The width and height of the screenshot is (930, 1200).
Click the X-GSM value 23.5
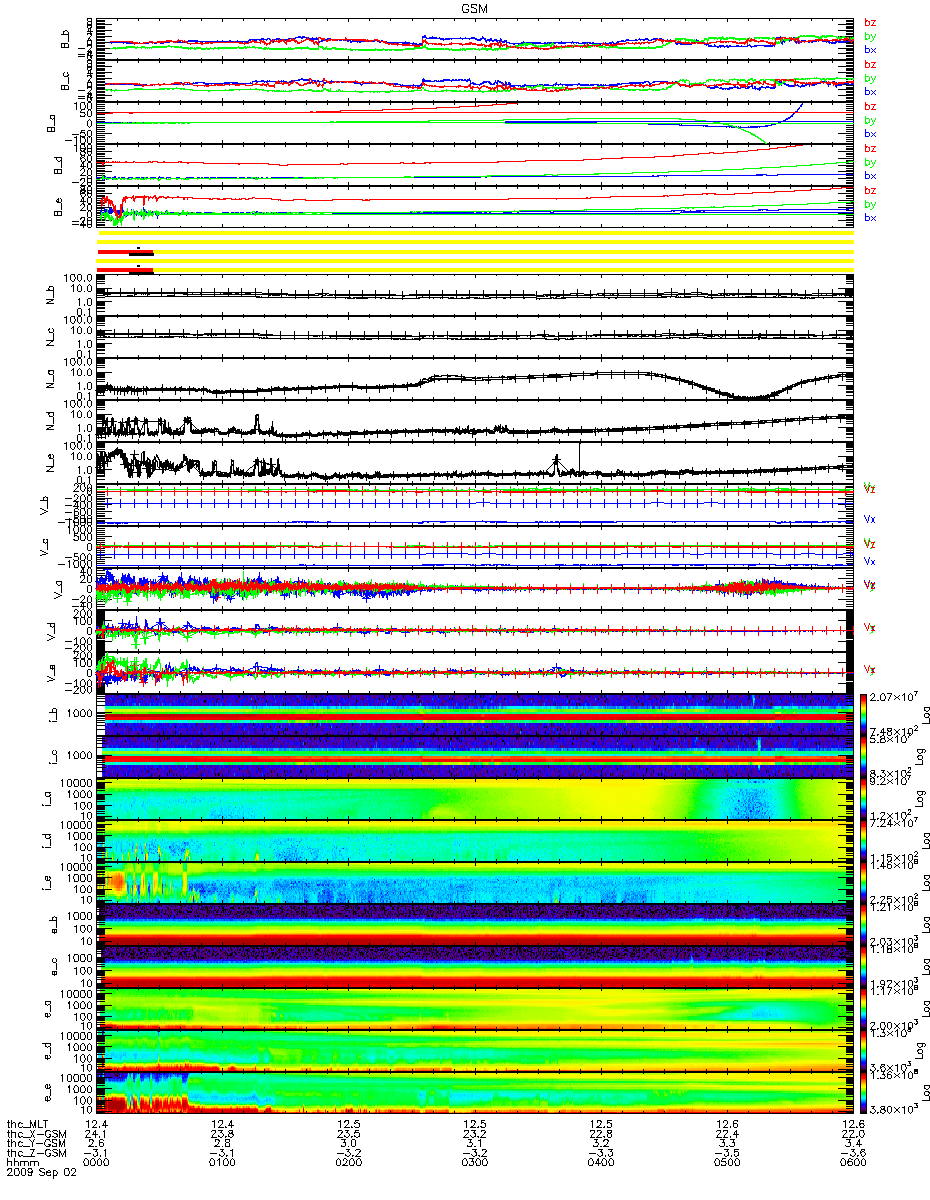[x=347, y=1134]
